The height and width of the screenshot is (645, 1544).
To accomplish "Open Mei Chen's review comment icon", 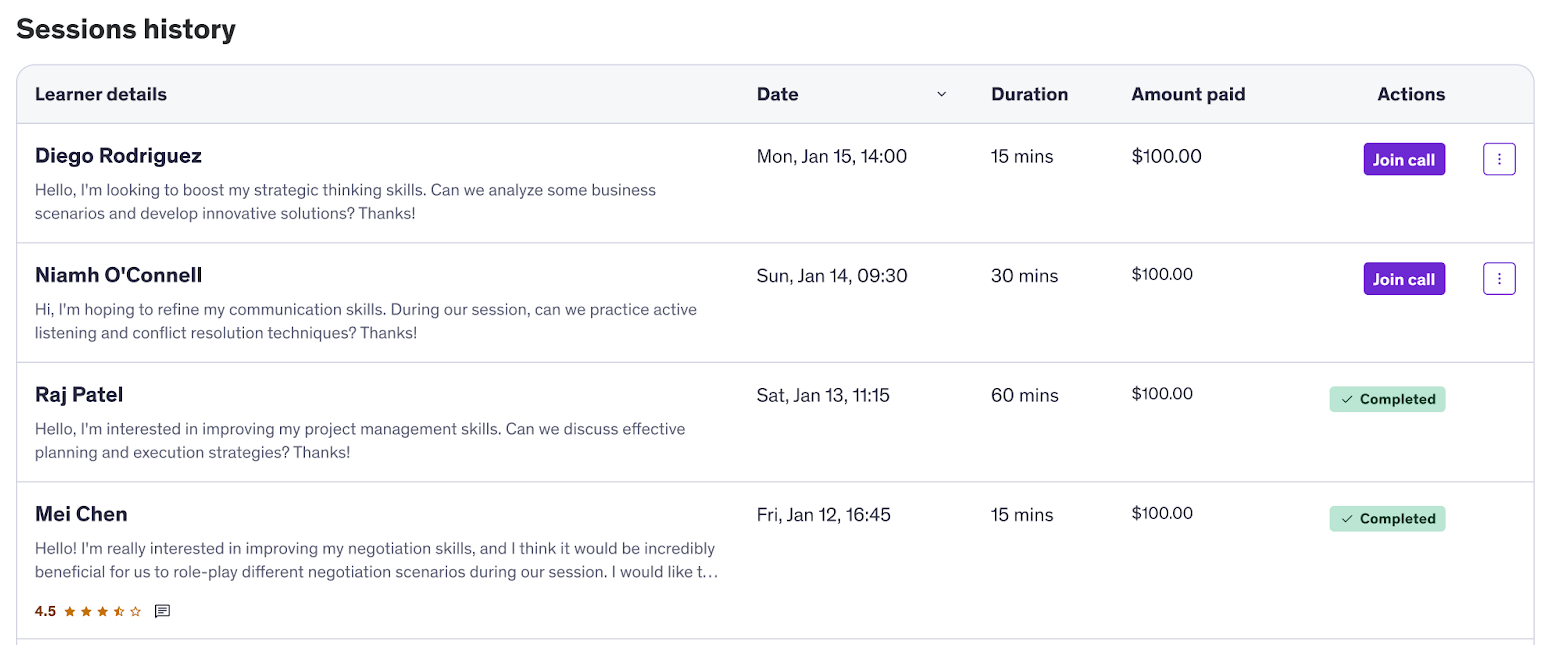I will click(x=163, y=611).
